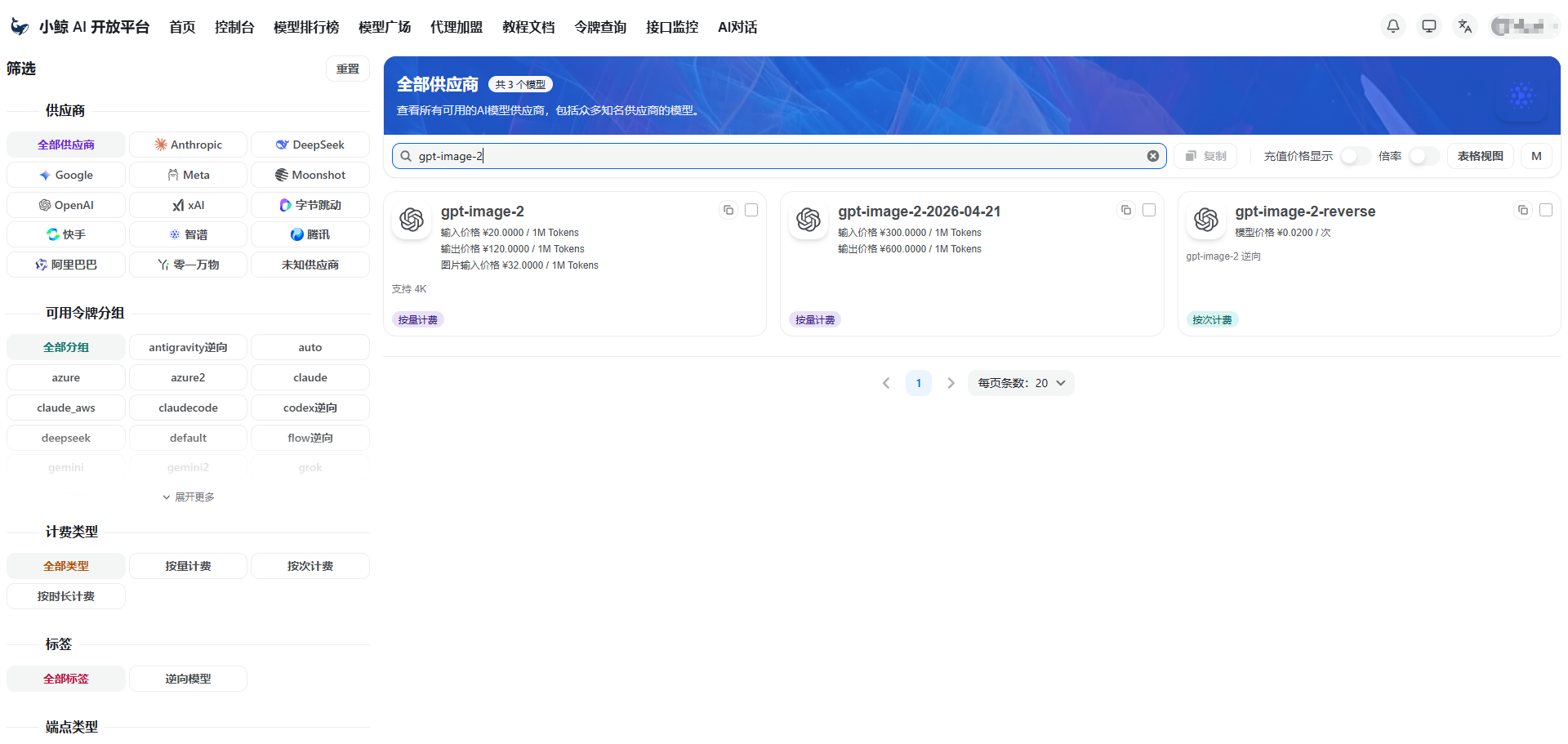Open 控制台 in top navigation

click(x=234, y=27)
